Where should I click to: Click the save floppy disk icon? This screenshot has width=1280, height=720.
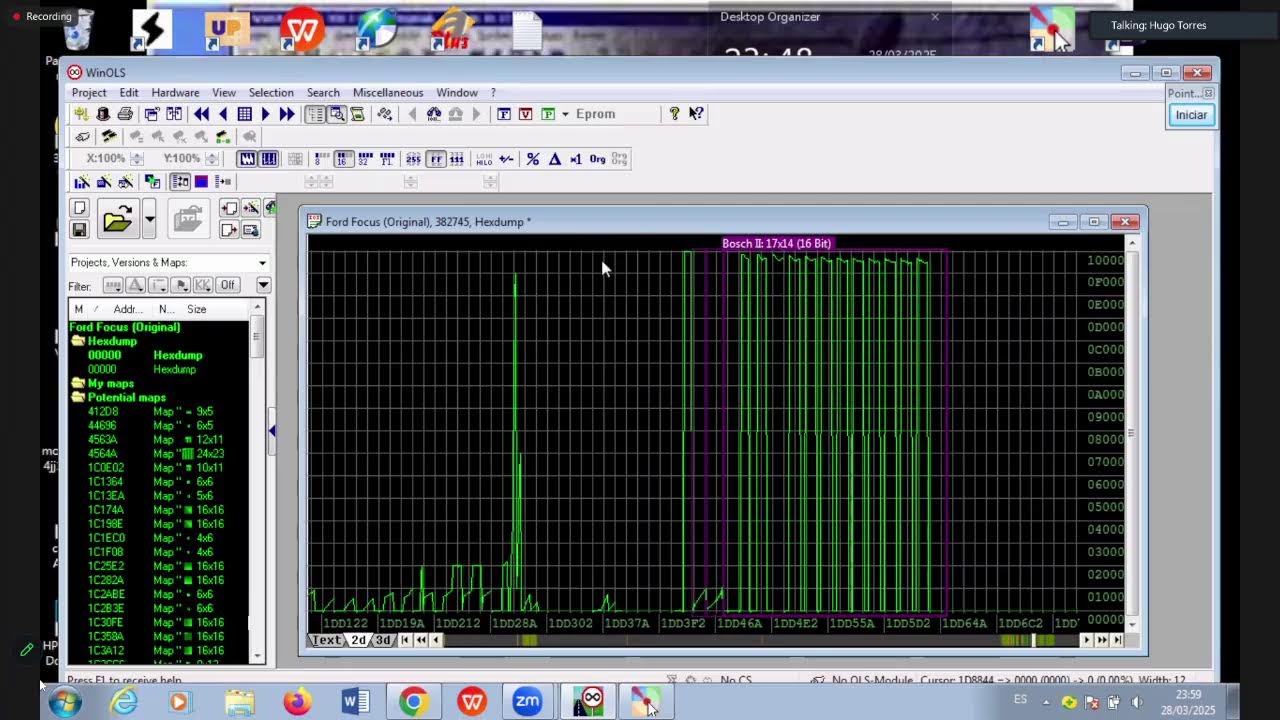[x=80, y=229]
